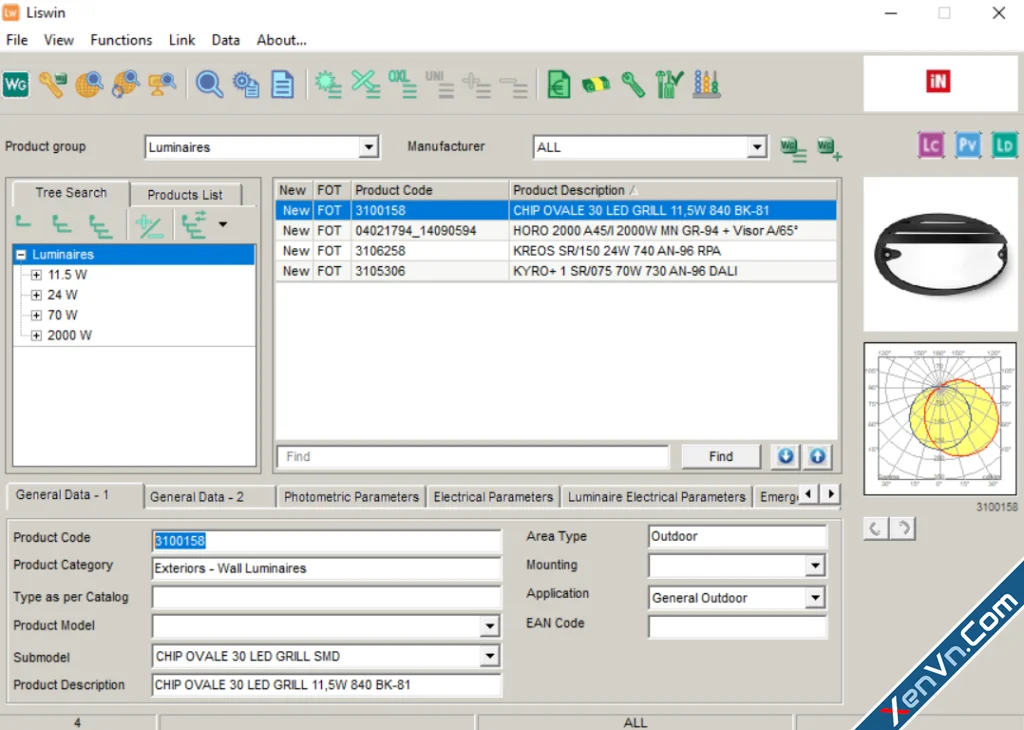The height and width of the screenshot is (730, 1024).
Task: Sort by Product Description column header
Action: [x=673, y=190]
